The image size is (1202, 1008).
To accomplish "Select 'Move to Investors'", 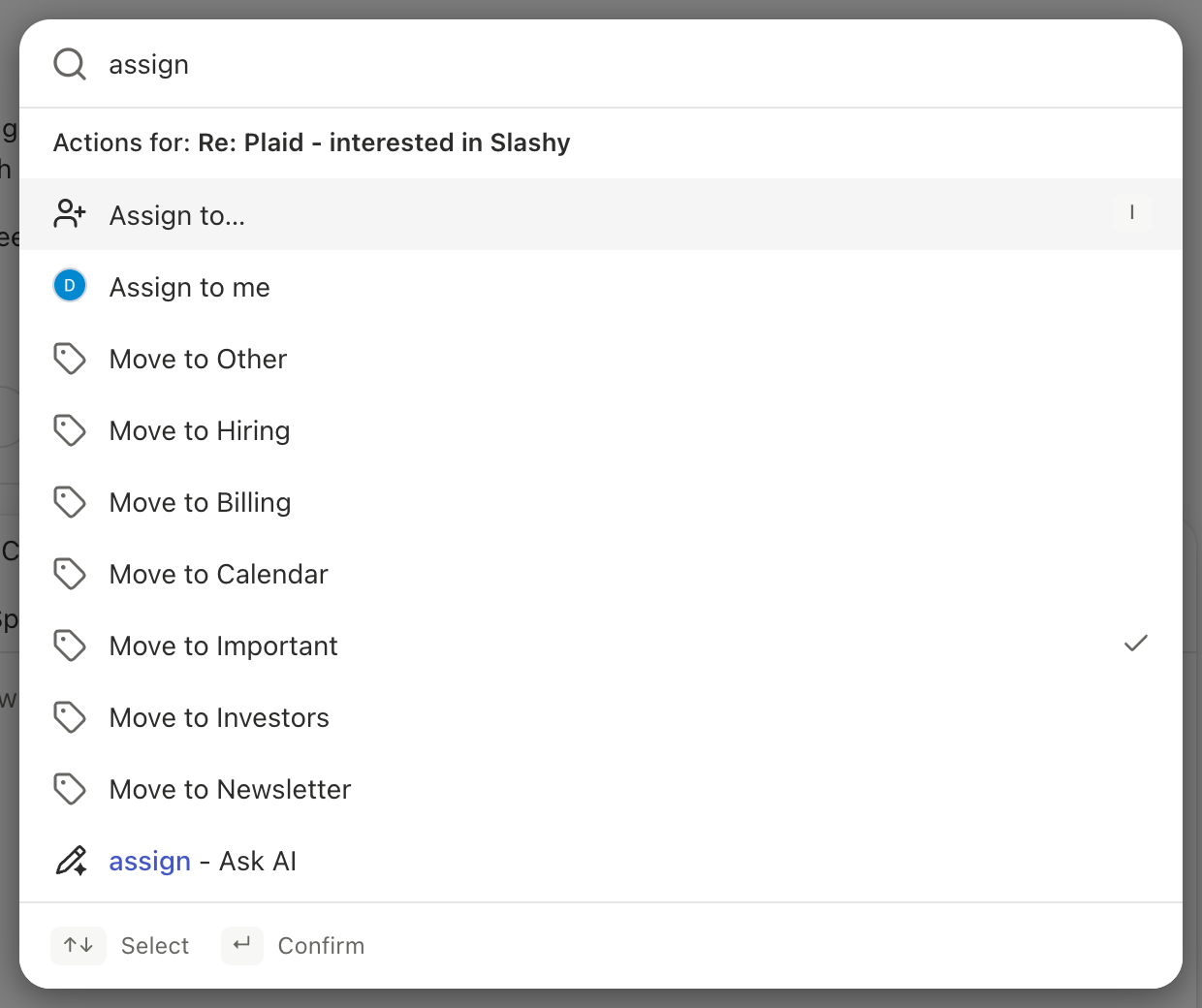I will (601, 716).
